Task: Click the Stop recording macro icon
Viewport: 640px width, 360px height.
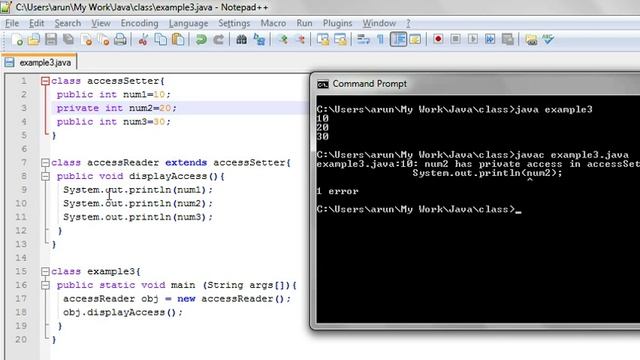Action: pos(456,39)
